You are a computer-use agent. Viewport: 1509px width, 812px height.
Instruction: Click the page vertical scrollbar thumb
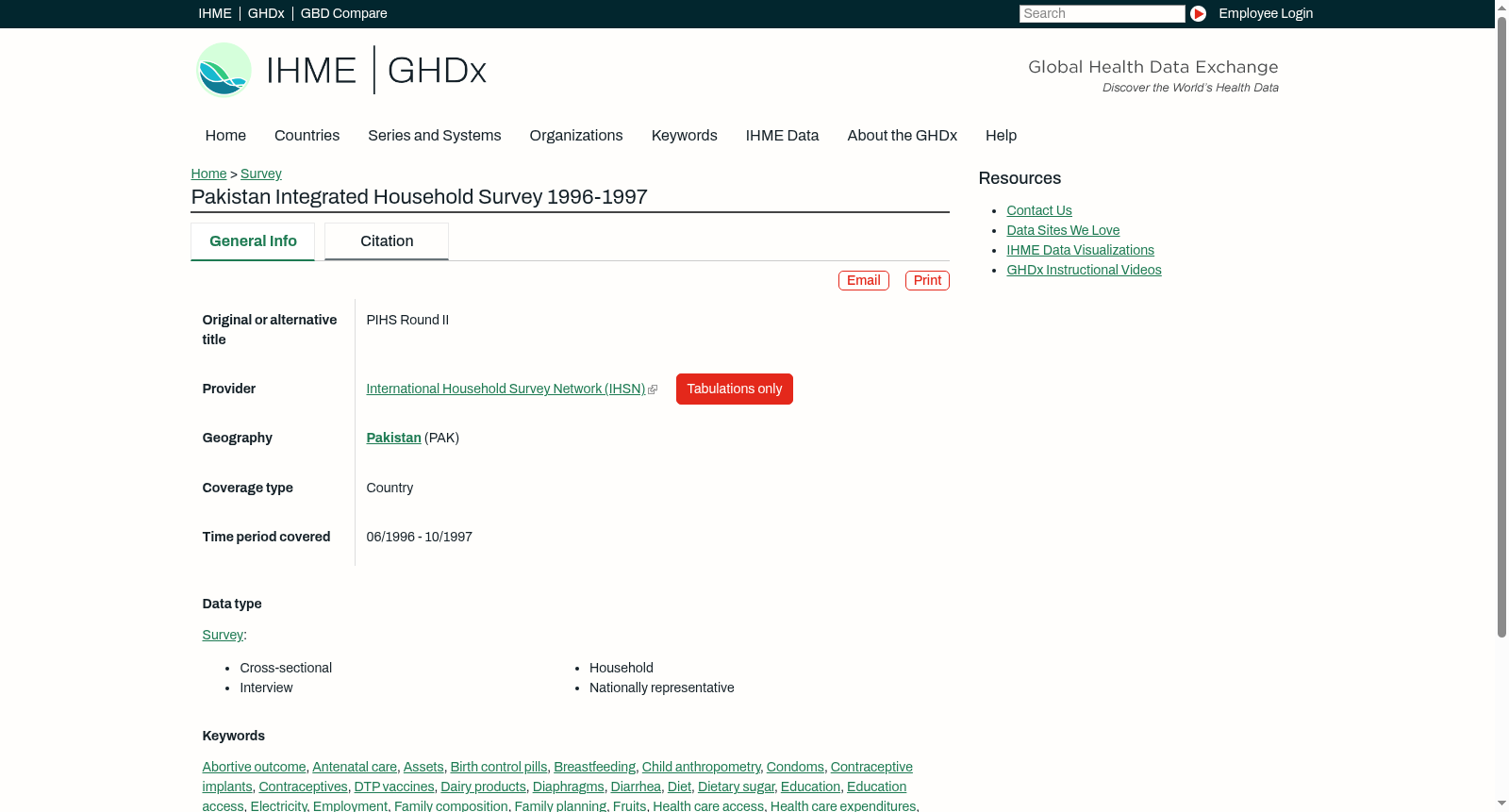1501,325
